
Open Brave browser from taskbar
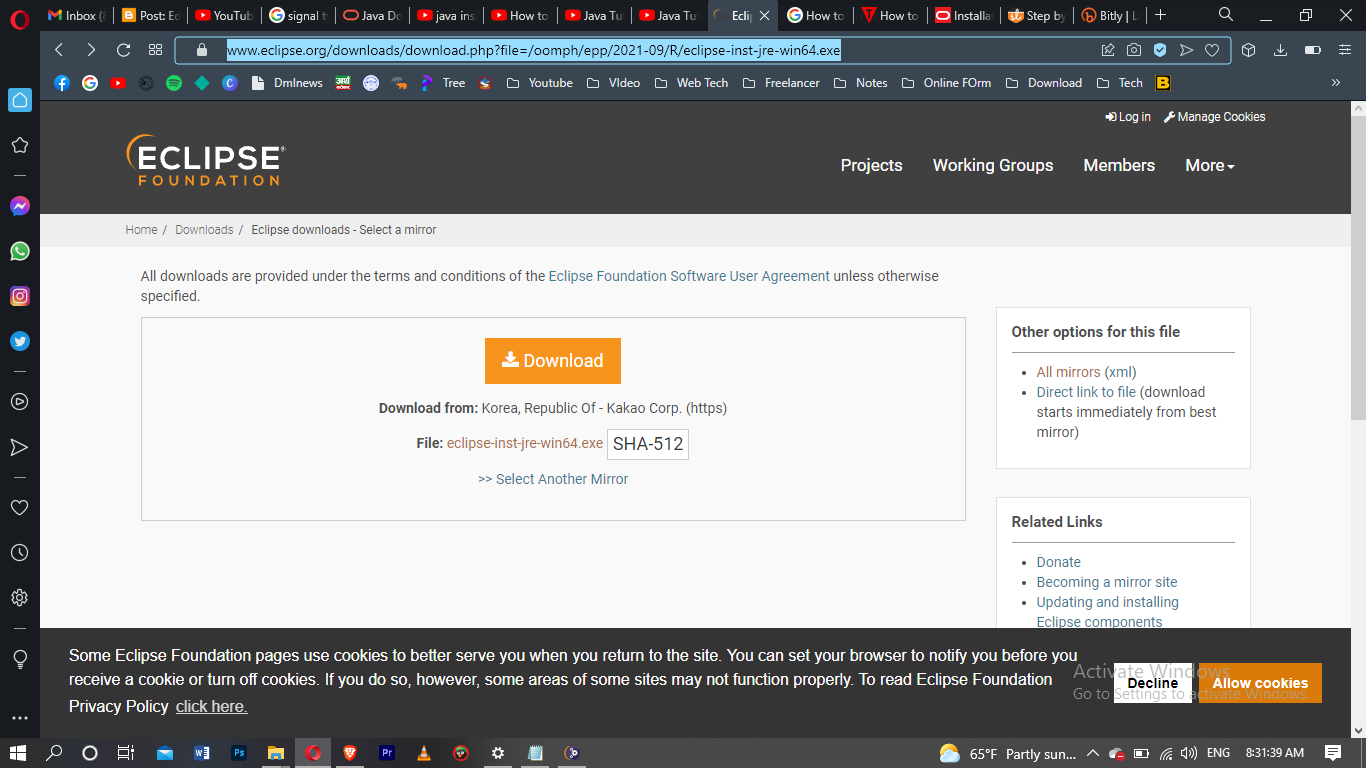click(350, 753)
